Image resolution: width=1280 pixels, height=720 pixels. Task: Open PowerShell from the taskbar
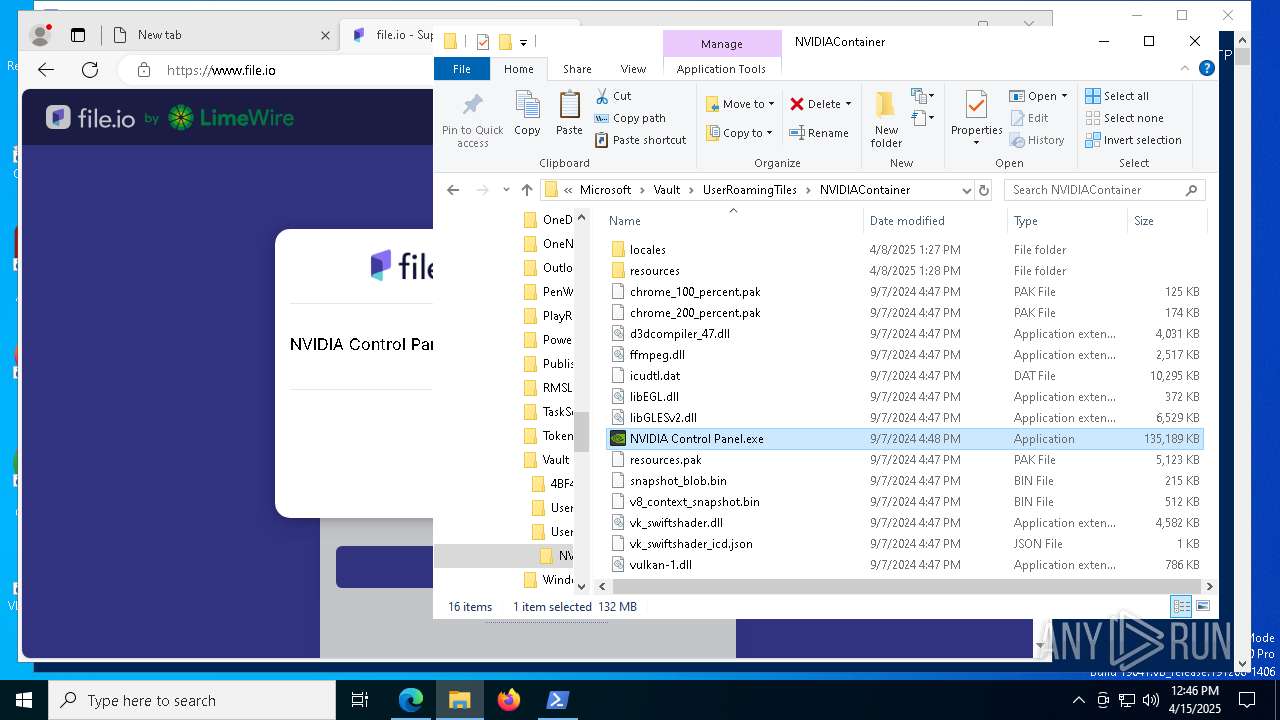click(x=558, y=700)
